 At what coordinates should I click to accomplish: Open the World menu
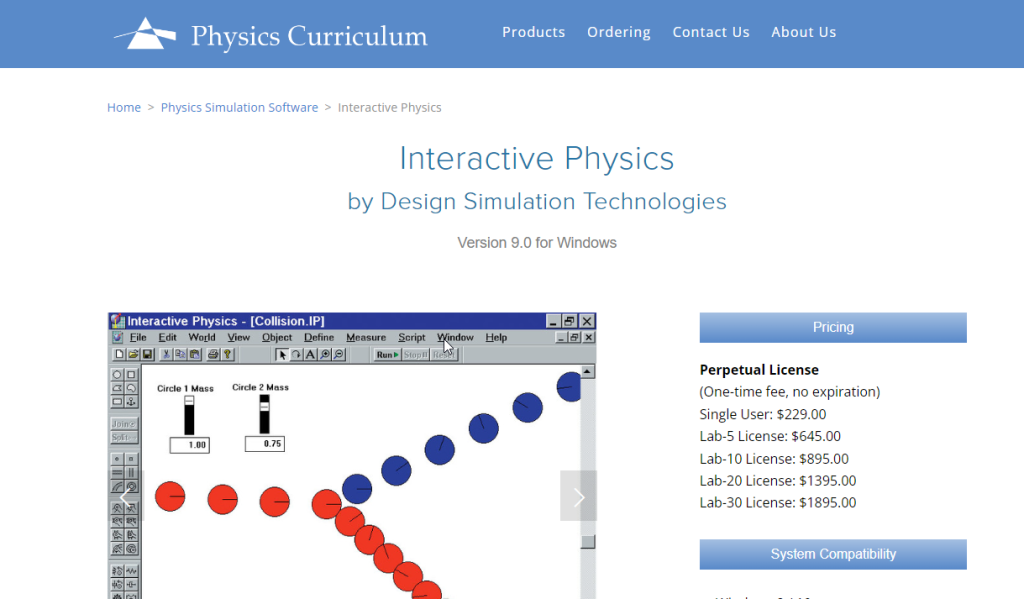click(201, 337)
